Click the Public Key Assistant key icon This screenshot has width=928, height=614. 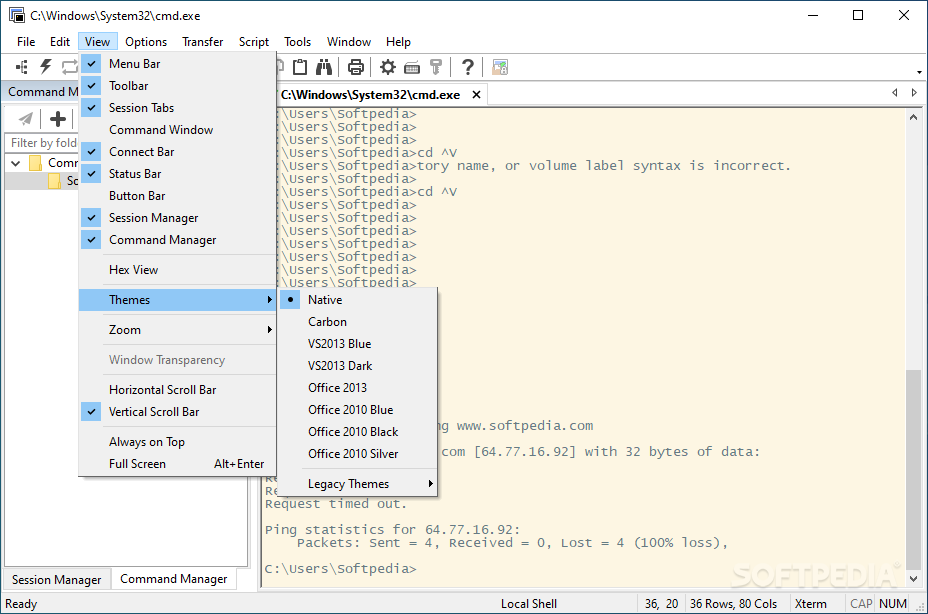[x=436, y=67]
